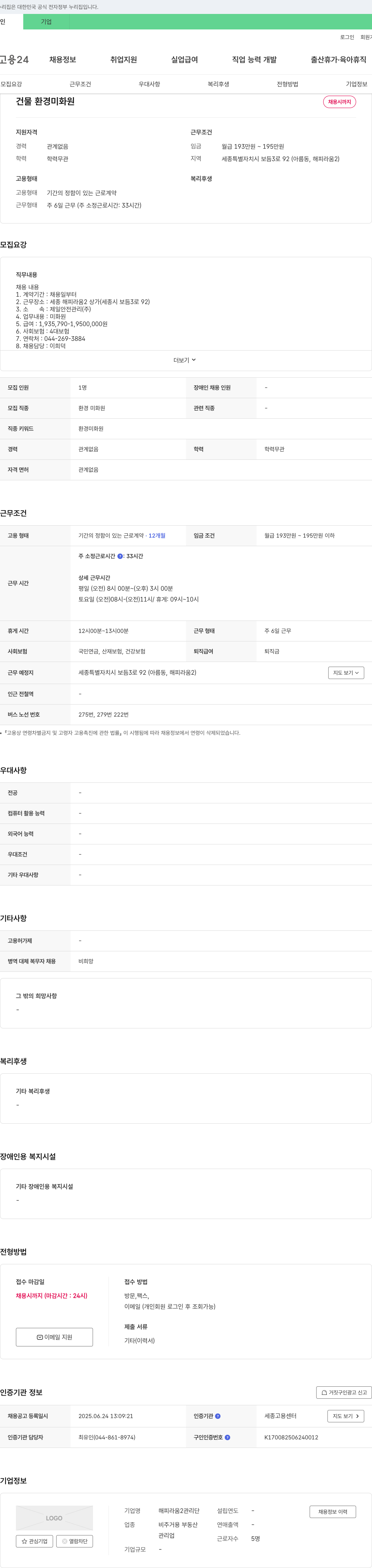This screenshot has width=372, height=1568.
Task: Click the 고용24 logo
Action: [14, 60]
